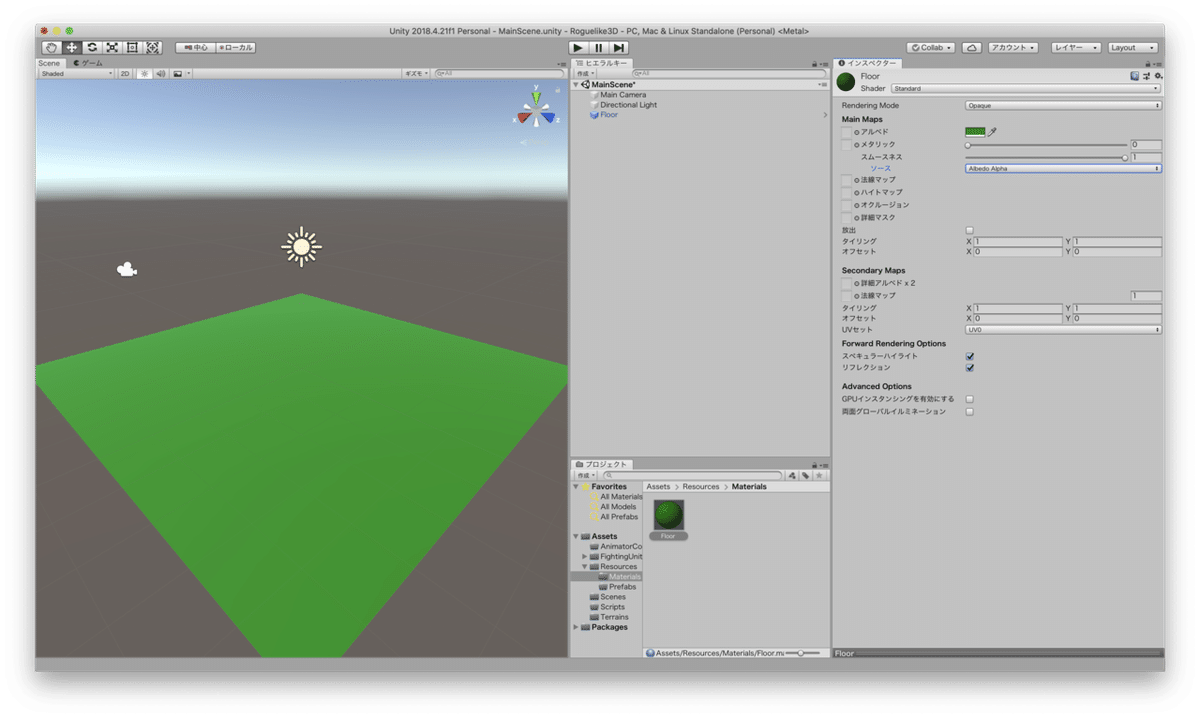Select the プロジェクト tab

[602, 464]
